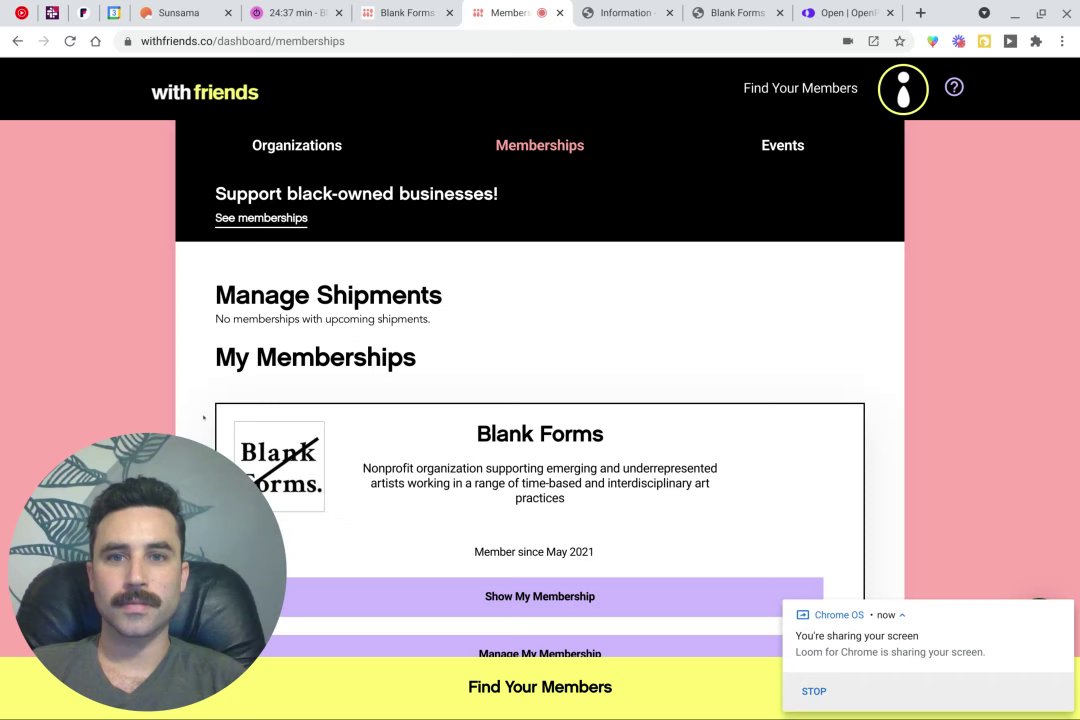Click the Blank Forms membership title

(x=540, y=434)
